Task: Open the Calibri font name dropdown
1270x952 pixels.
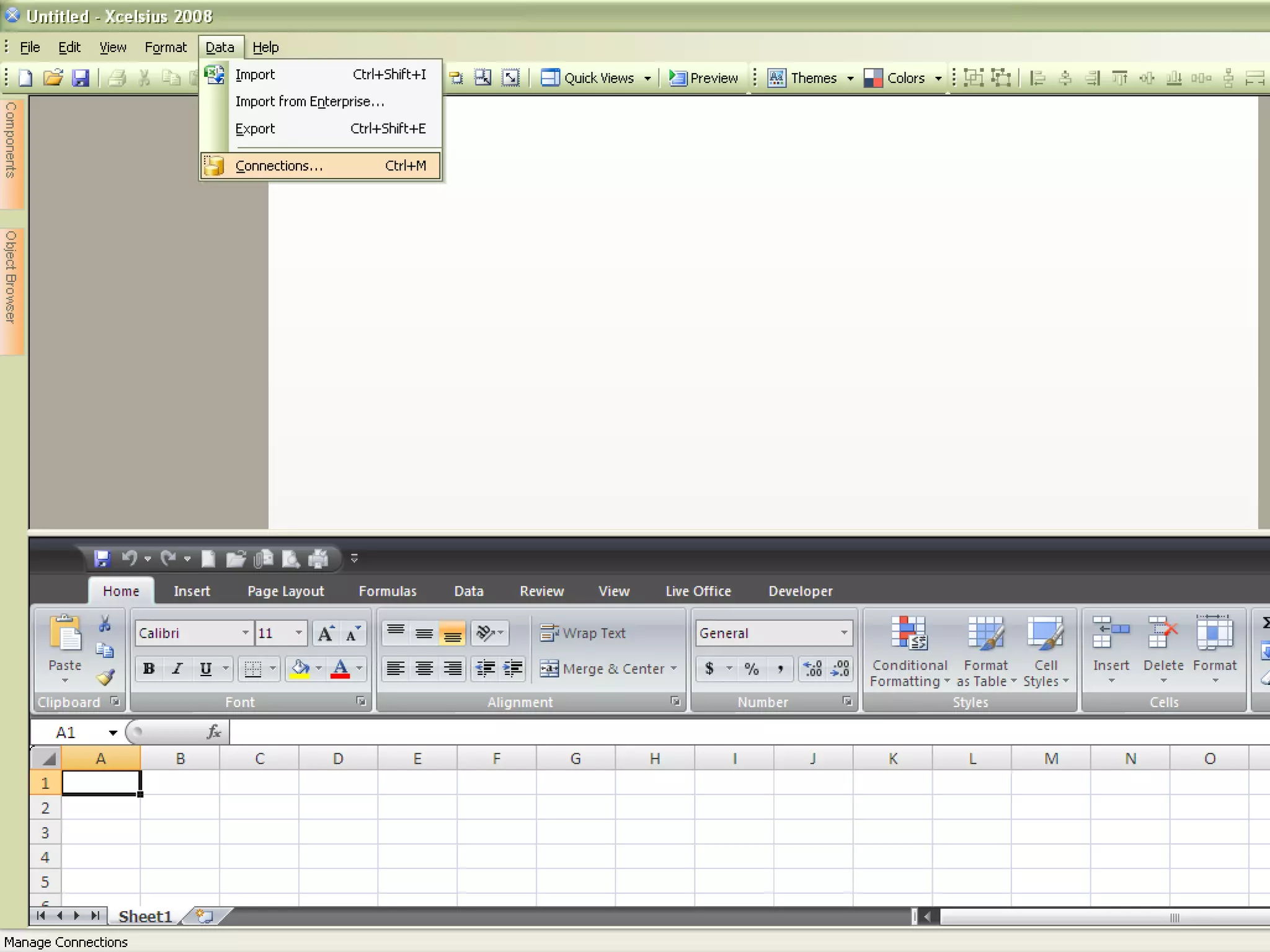Action: pos(246,633)
